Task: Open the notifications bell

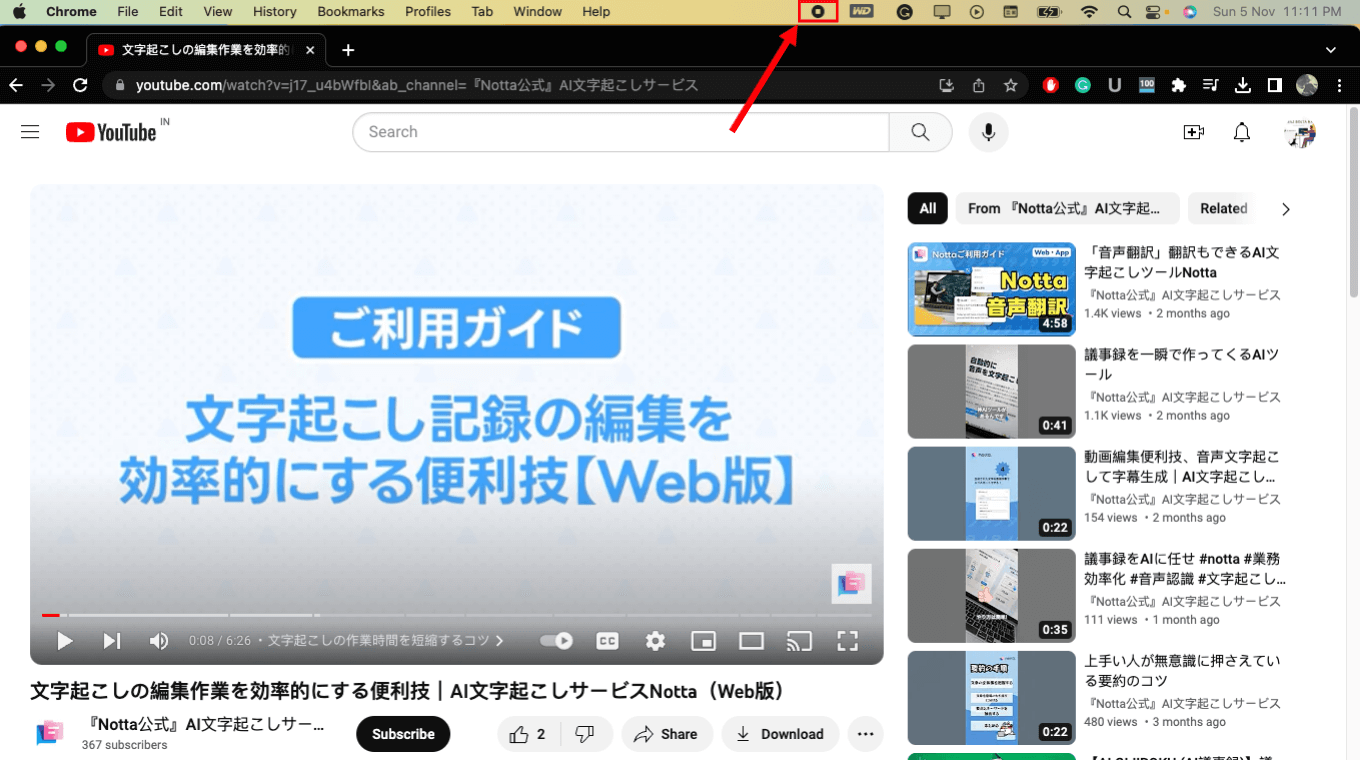Action: click(x=1241, y=132)
